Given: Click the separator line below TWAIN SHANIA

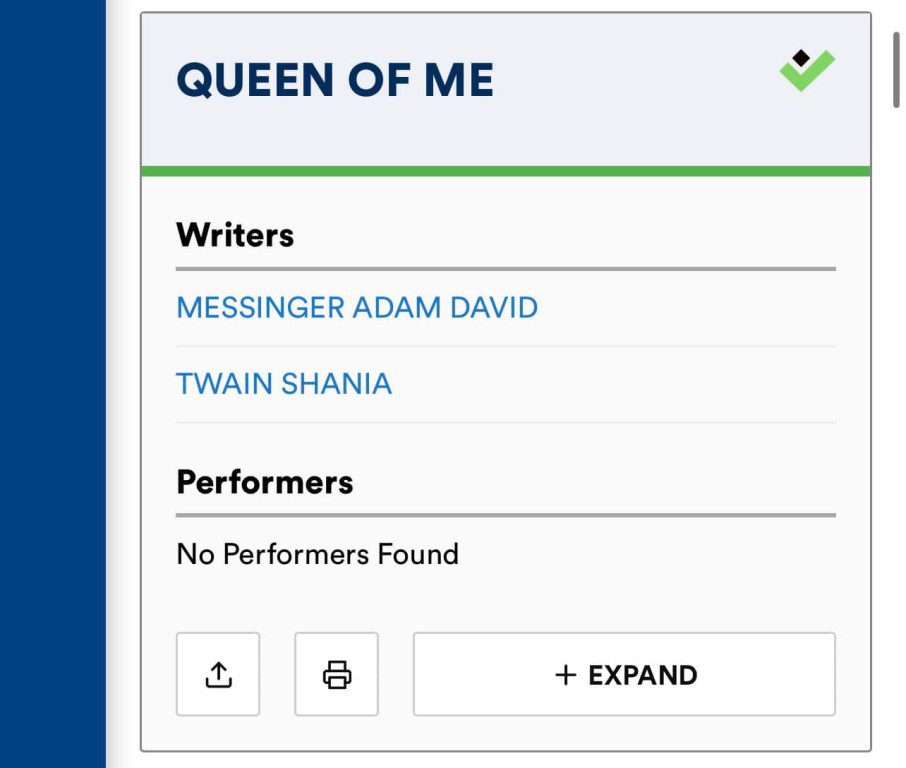Looking at the screenshot, I should [x=506, y=422].
